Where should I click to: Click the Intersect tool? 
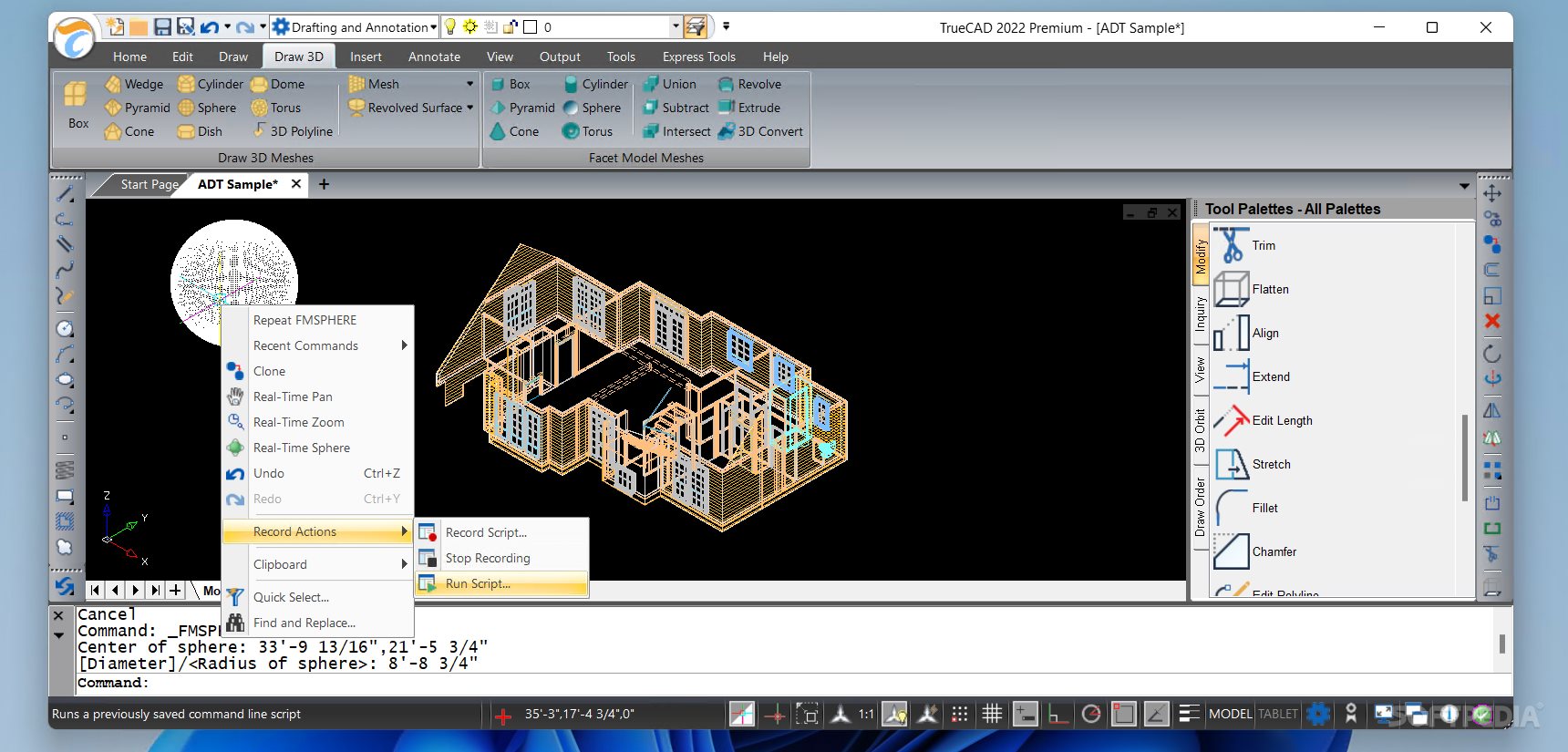tap(676, 131)
